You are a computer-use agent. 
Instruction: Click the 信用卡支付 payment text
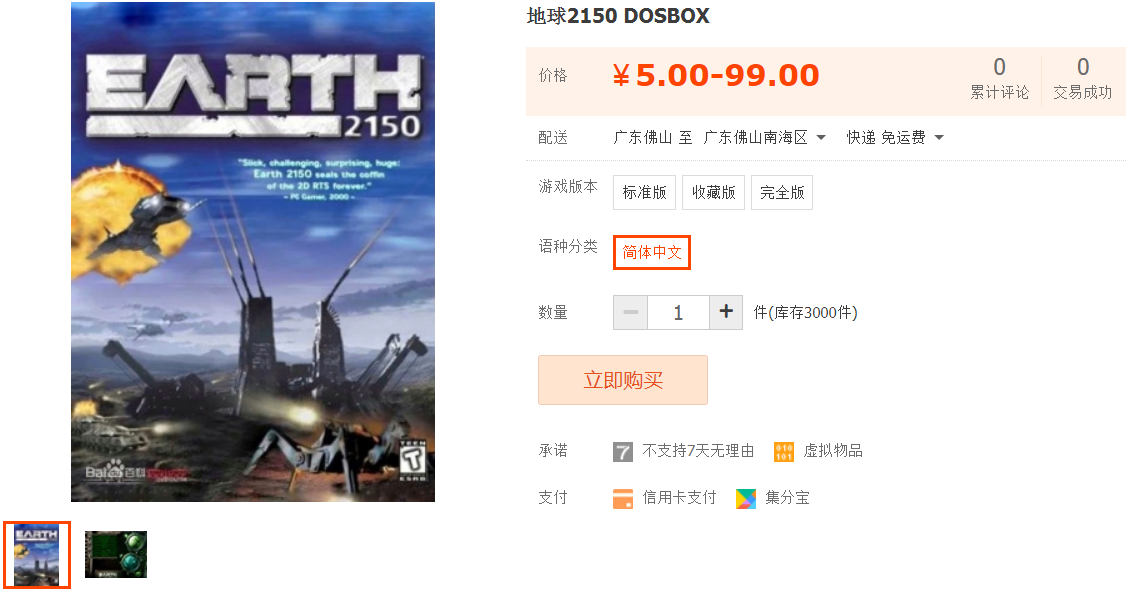[x=679, y=498]
